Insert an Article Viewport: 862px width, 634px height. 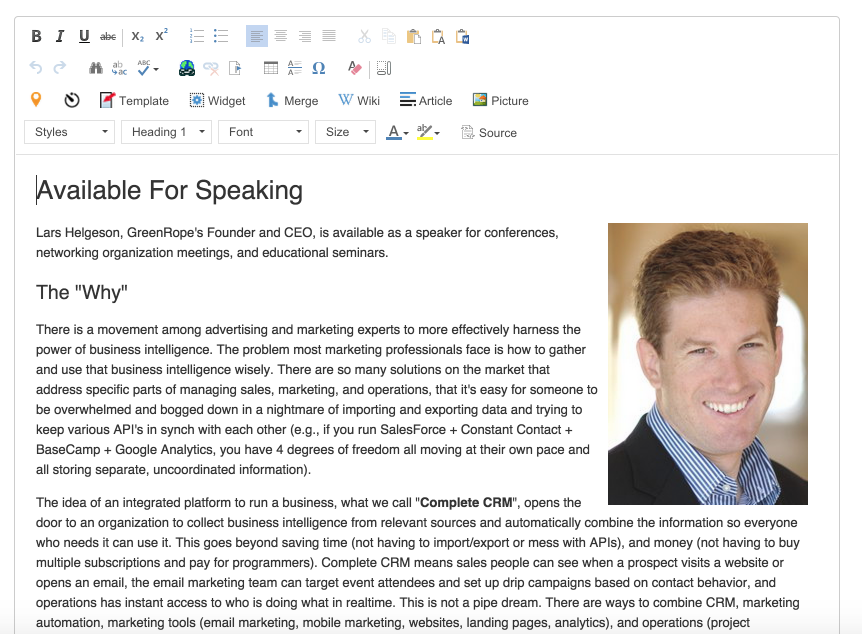[426, 101]
